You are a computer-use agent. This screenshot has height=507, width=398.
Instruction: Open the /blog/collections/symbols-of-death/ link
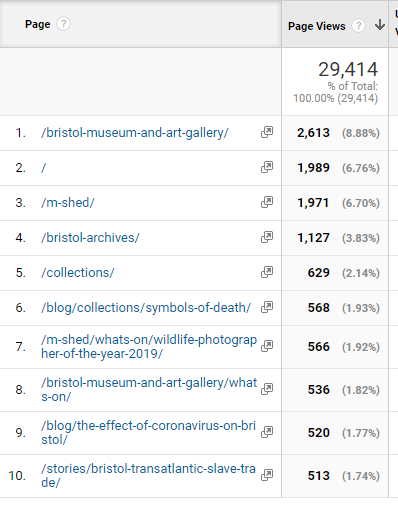[x=146, y=308]
